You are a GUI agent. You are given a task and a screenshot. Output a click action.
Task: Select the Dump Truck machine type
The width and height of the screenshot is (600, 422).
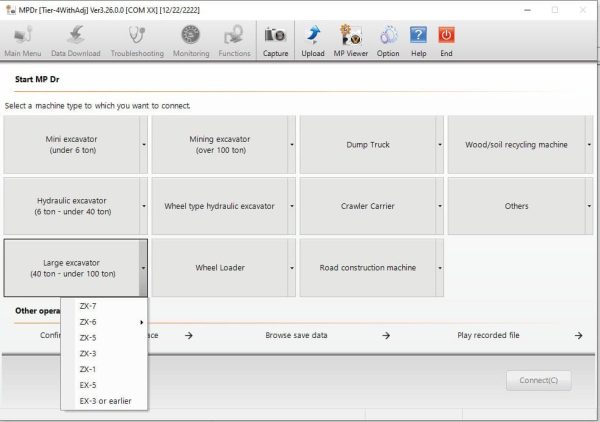click(x=368, y=145)
